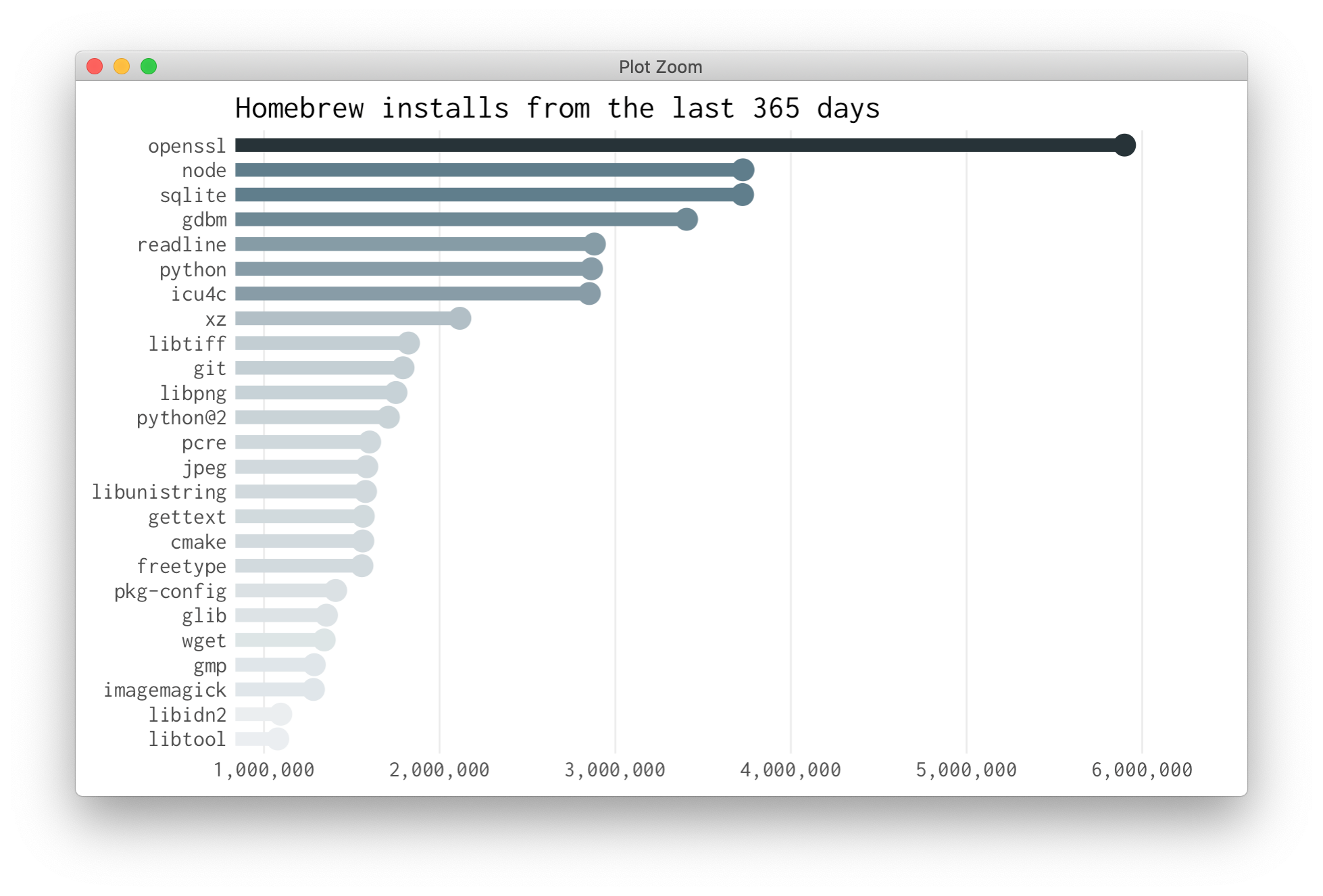Click the wget label
Viewport: 1323px width, 896px height.
tap(204, 641)
